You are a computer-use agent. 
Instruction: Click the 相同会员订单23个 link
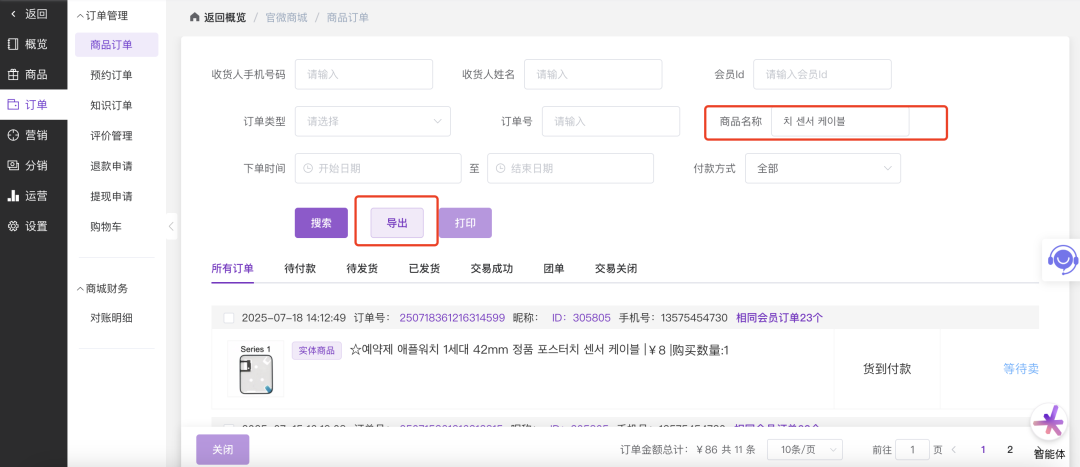coord(779,318)
